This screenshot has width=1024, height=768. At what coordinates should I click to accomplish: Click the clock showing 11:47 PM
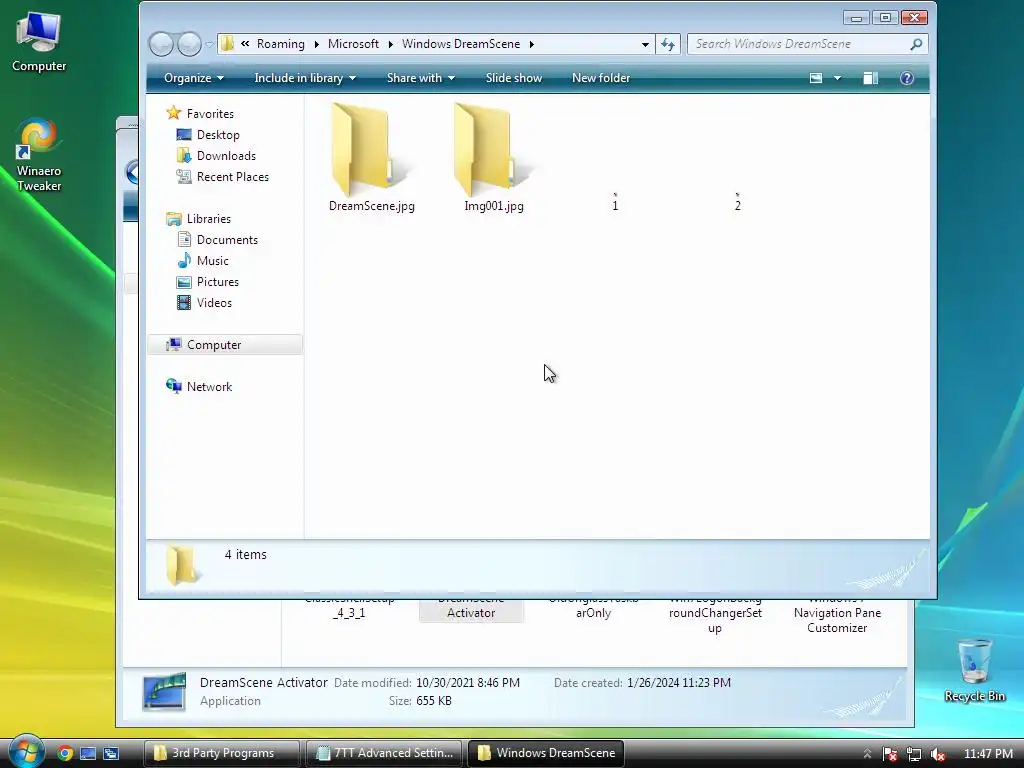tap(988, 754)
